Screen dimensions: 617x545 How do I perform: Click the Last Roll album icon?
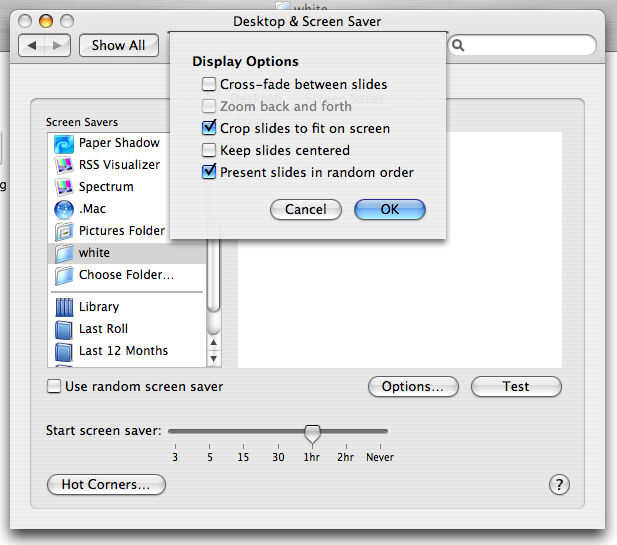pos(64,329)
